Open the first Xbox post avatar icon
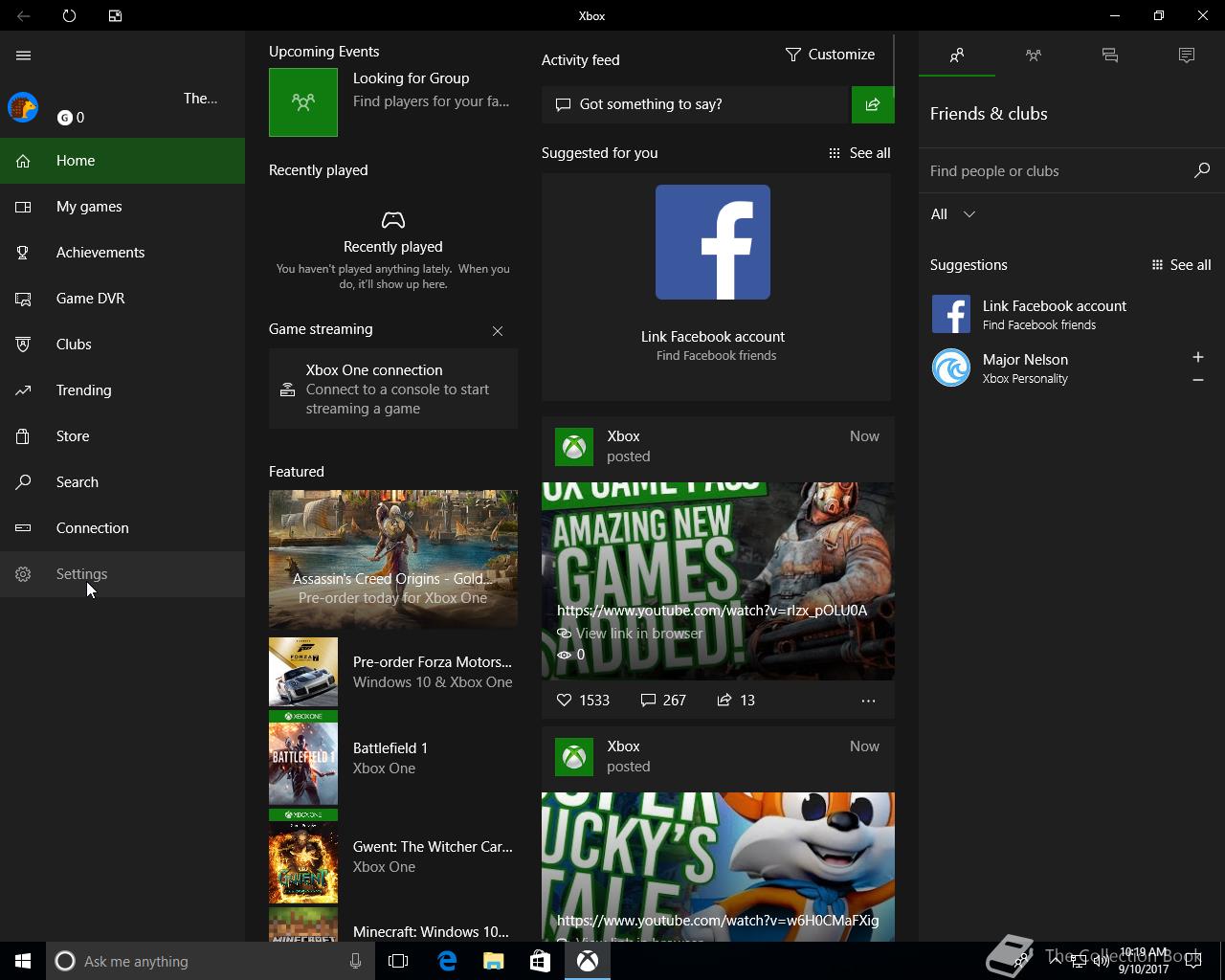The image size is (1225, 980). 574,447
